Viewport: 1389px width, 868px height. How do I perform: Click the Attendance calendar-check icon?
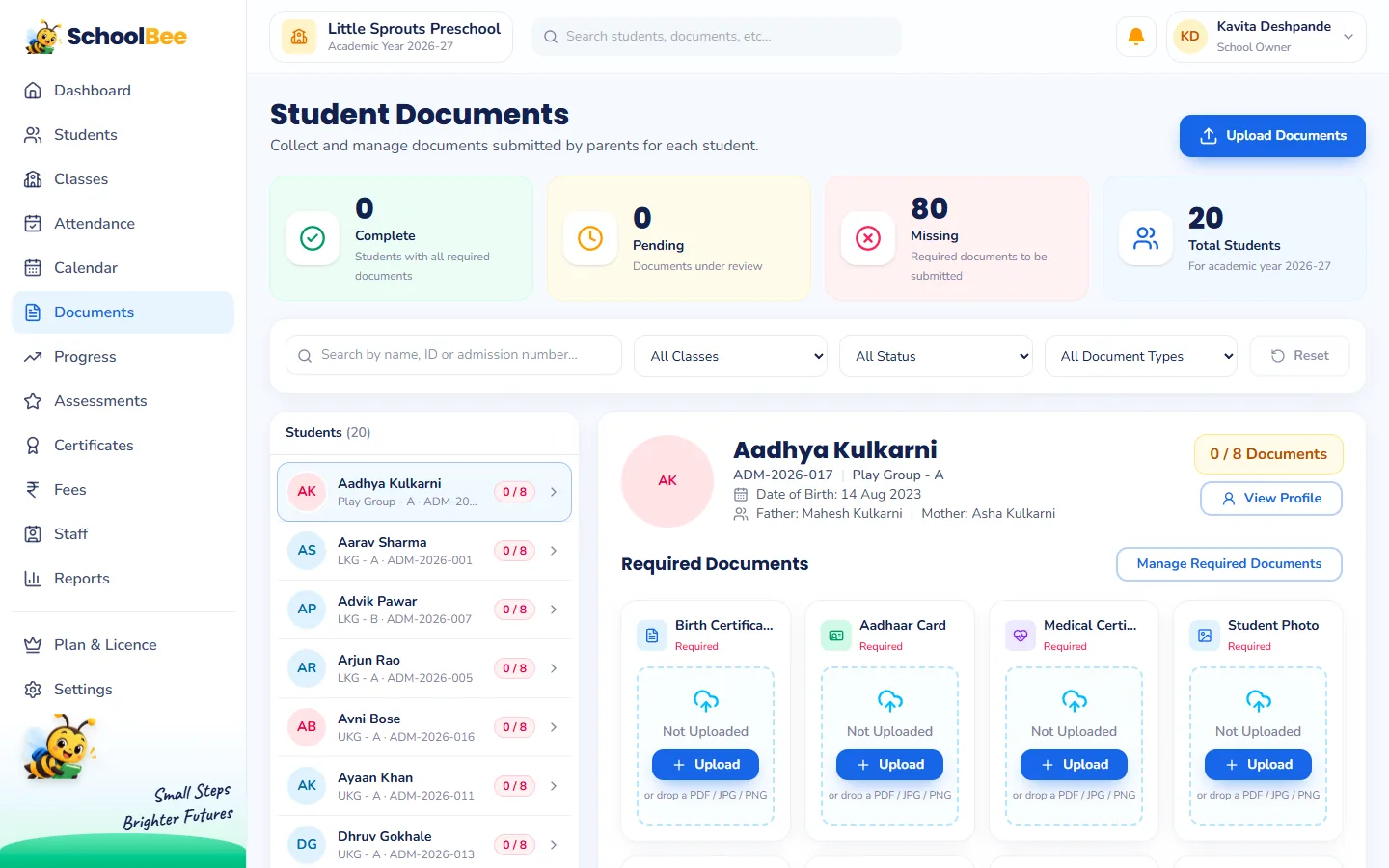(33, 224)
